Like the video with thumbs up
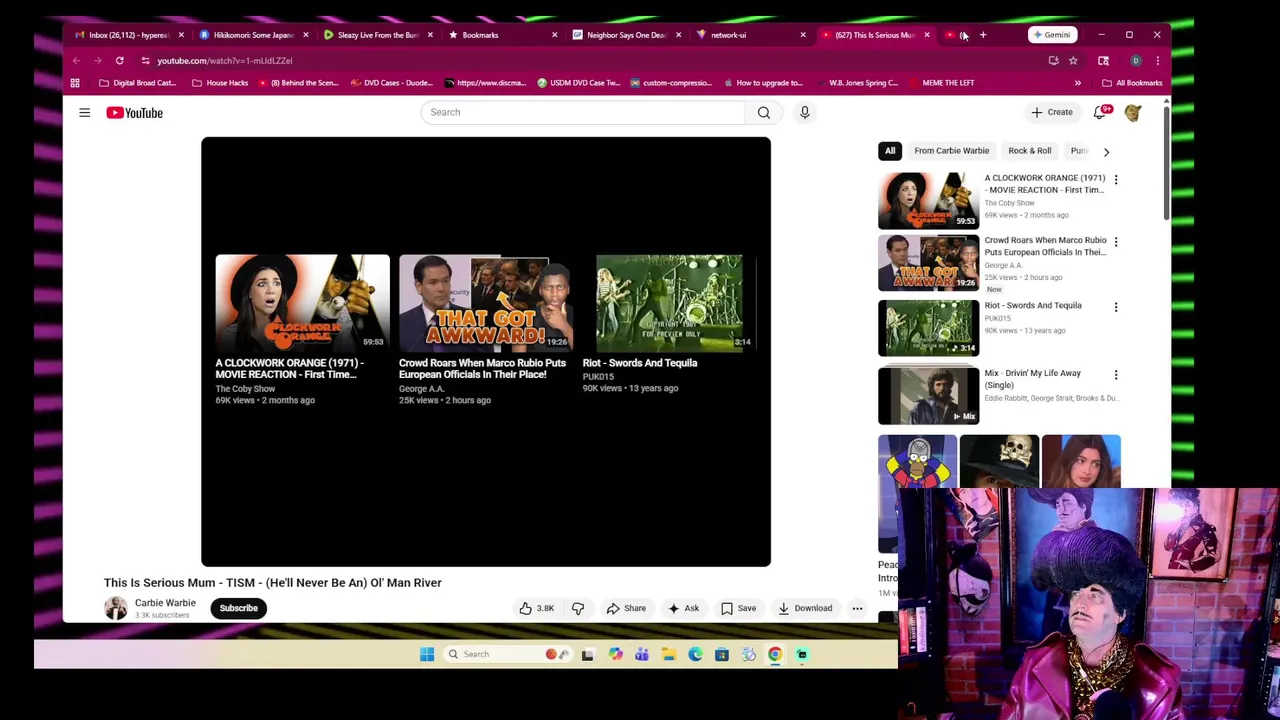1280x720 pixels. click(x=537, y=608)
